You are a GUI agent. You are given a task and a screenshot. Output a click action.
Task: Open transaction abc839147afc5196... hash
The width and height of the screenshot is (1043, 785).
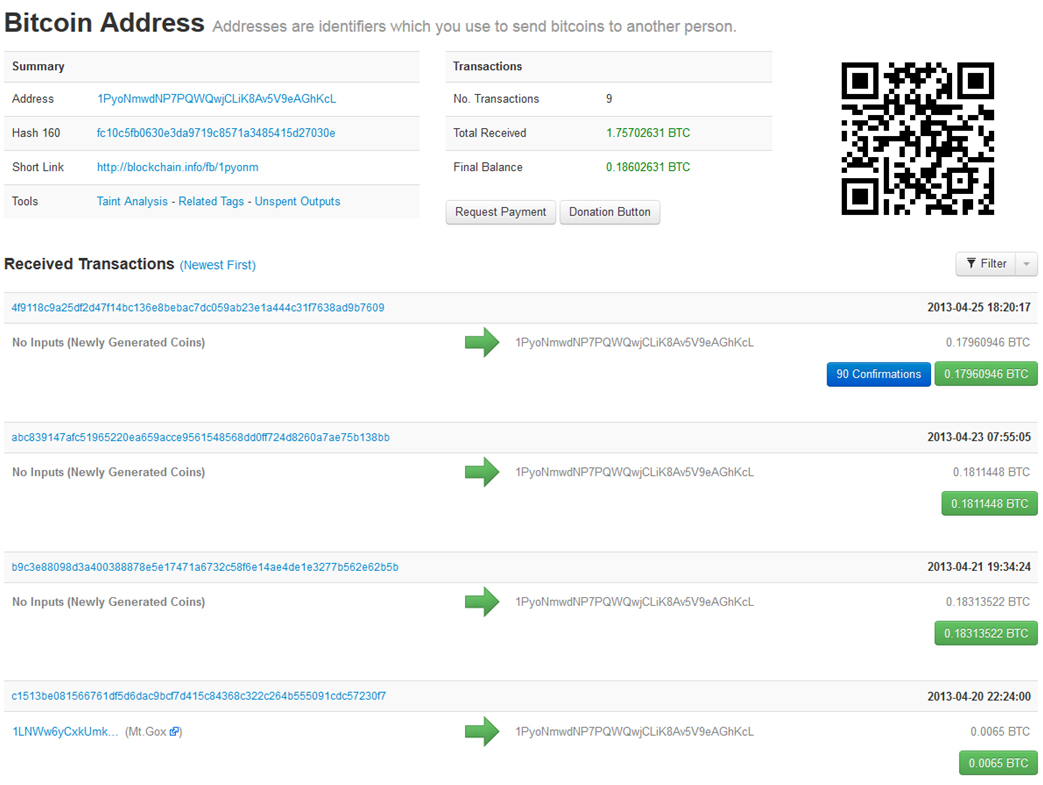tap(200, 438)
